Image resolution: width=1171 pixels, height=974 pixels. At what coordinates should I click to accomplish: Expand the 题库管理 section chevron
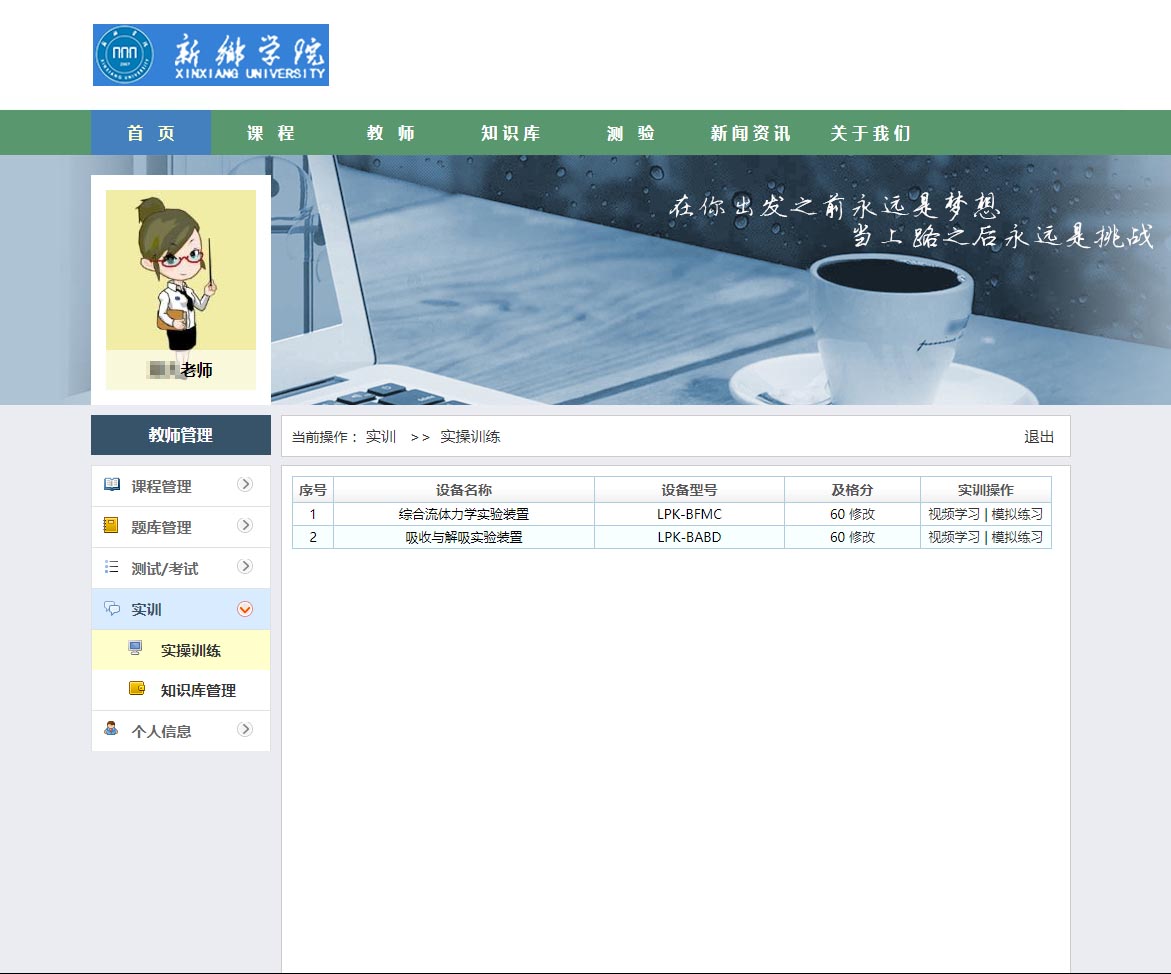(x=245, y=526)
